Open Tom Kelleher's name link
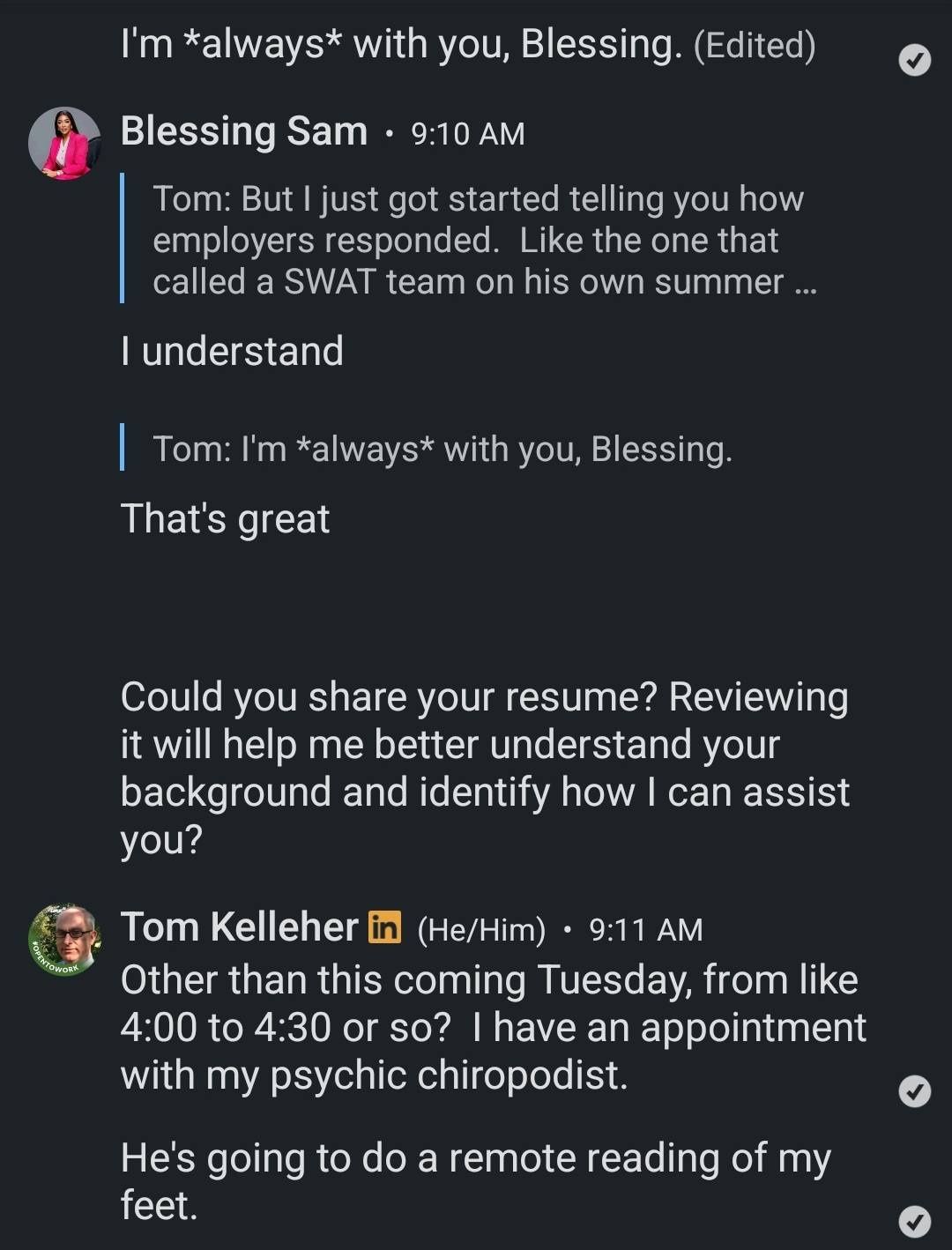952x1250 pixels. pyautogui.click(x=240, y=927)
